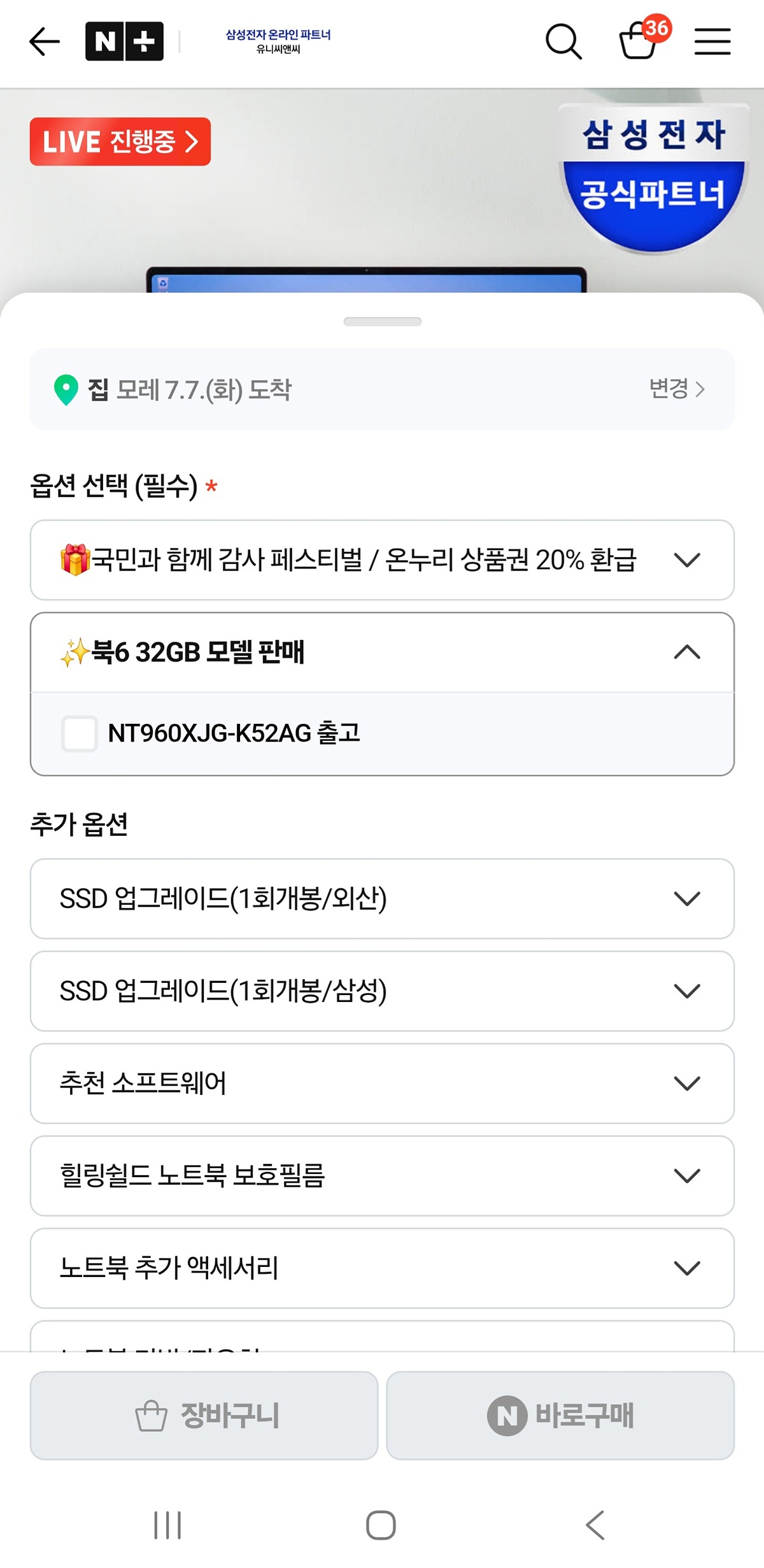The image size is (764, 1568).
Task: Tap Android home navigation icon
Action: 381,1525
